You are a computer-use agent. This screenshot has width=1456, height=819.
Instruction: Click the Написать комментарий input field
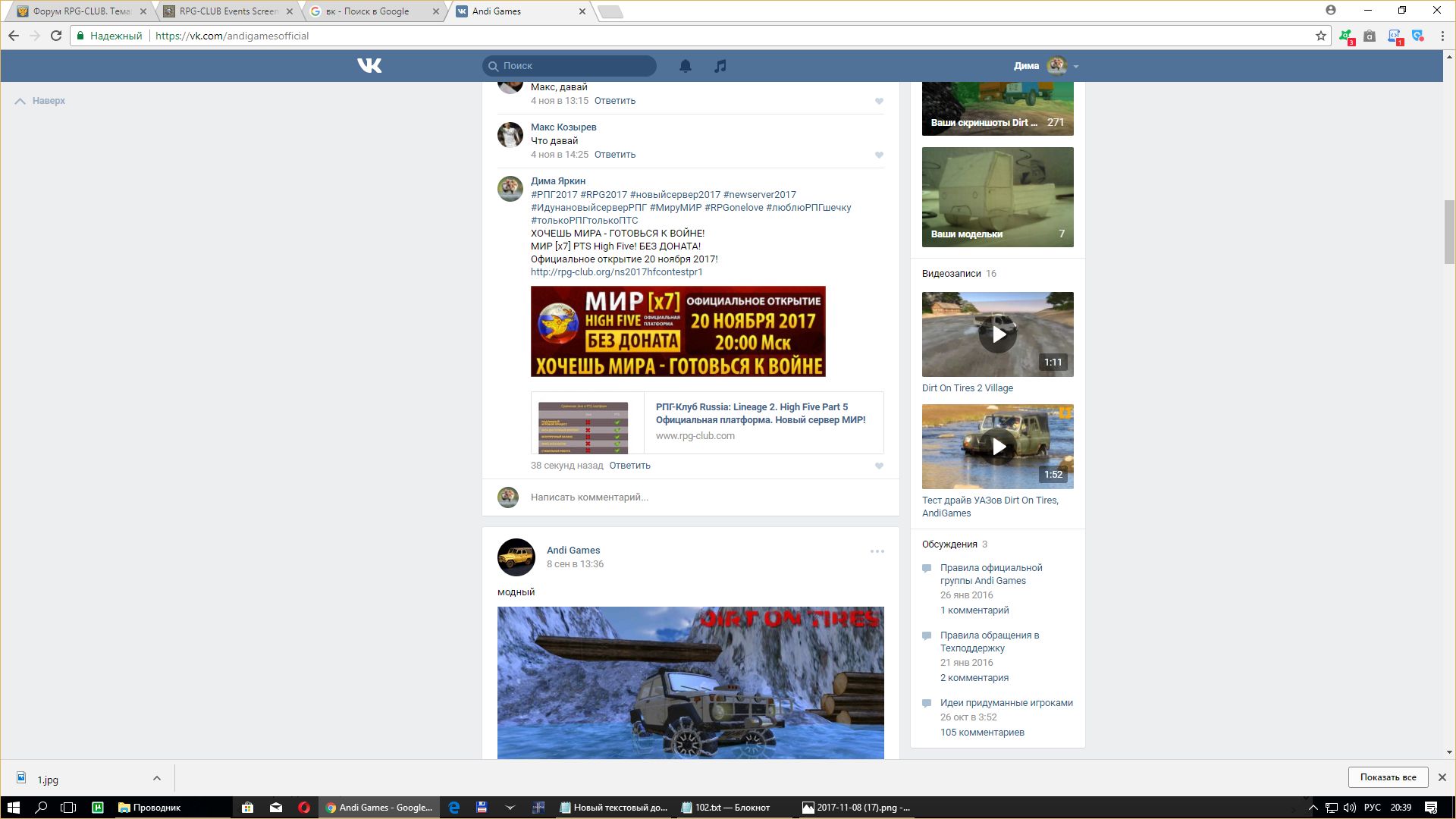tap(588, 497)
